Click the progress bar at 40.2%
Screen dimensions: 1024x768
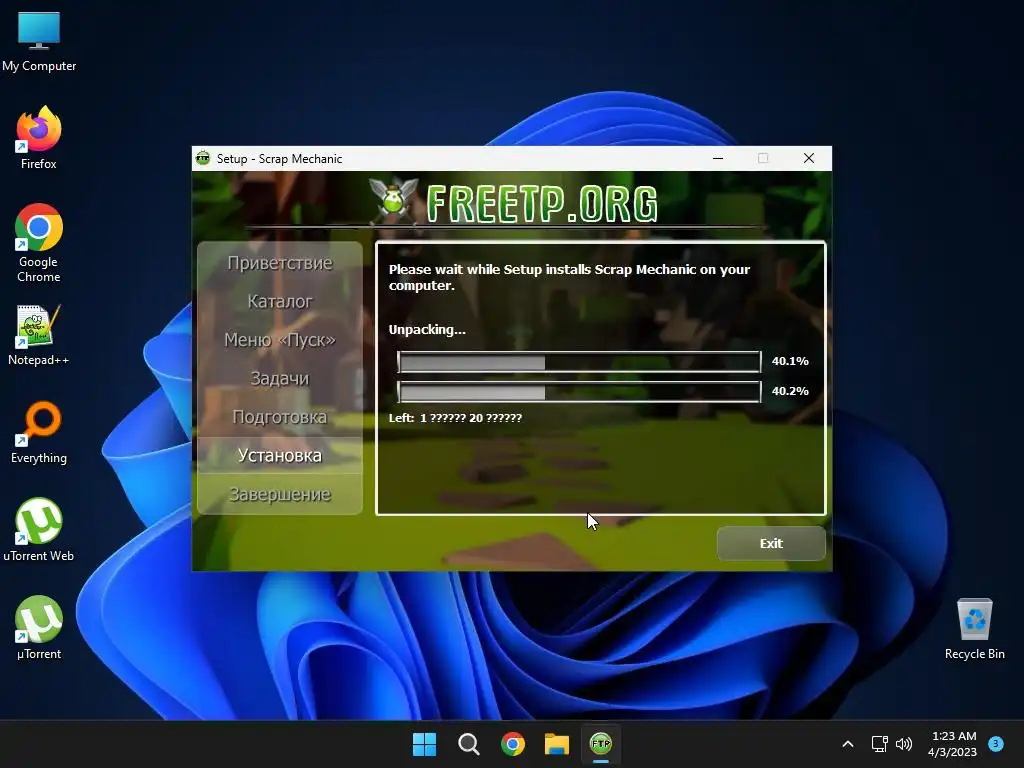pyautogui.click(x=579, y=392)
